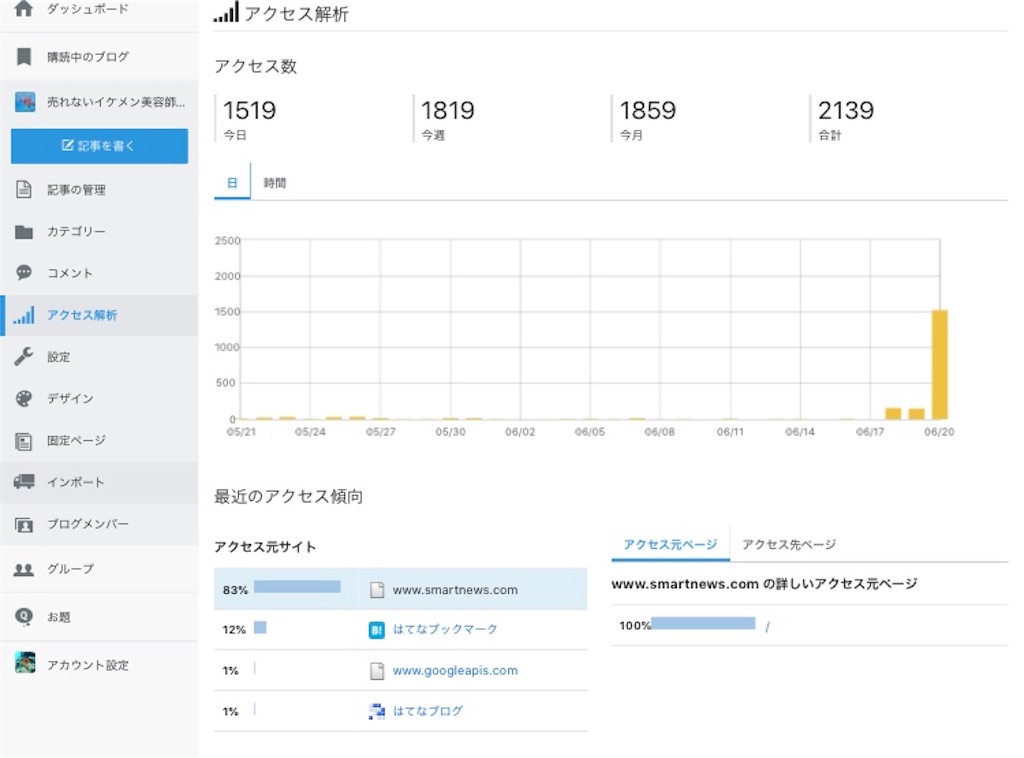Image resolution: width=1024 pixels, height=758 pixels.
Task: Click the document icon for 記事の管理
Action: (x=24, y=189)
